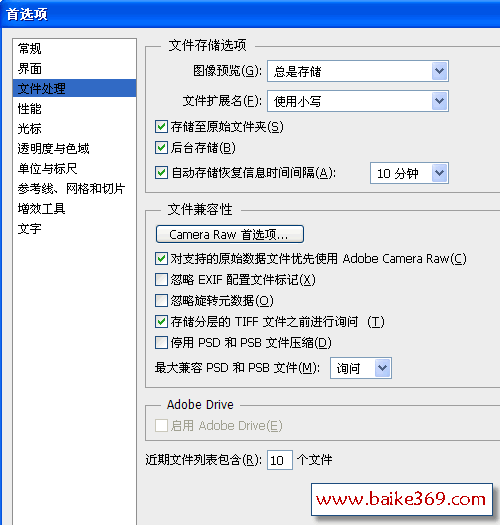This screenshot has height=525, width=500.
Task: Open the 图像预览 dropdown arrow
Action: (439, 71)
